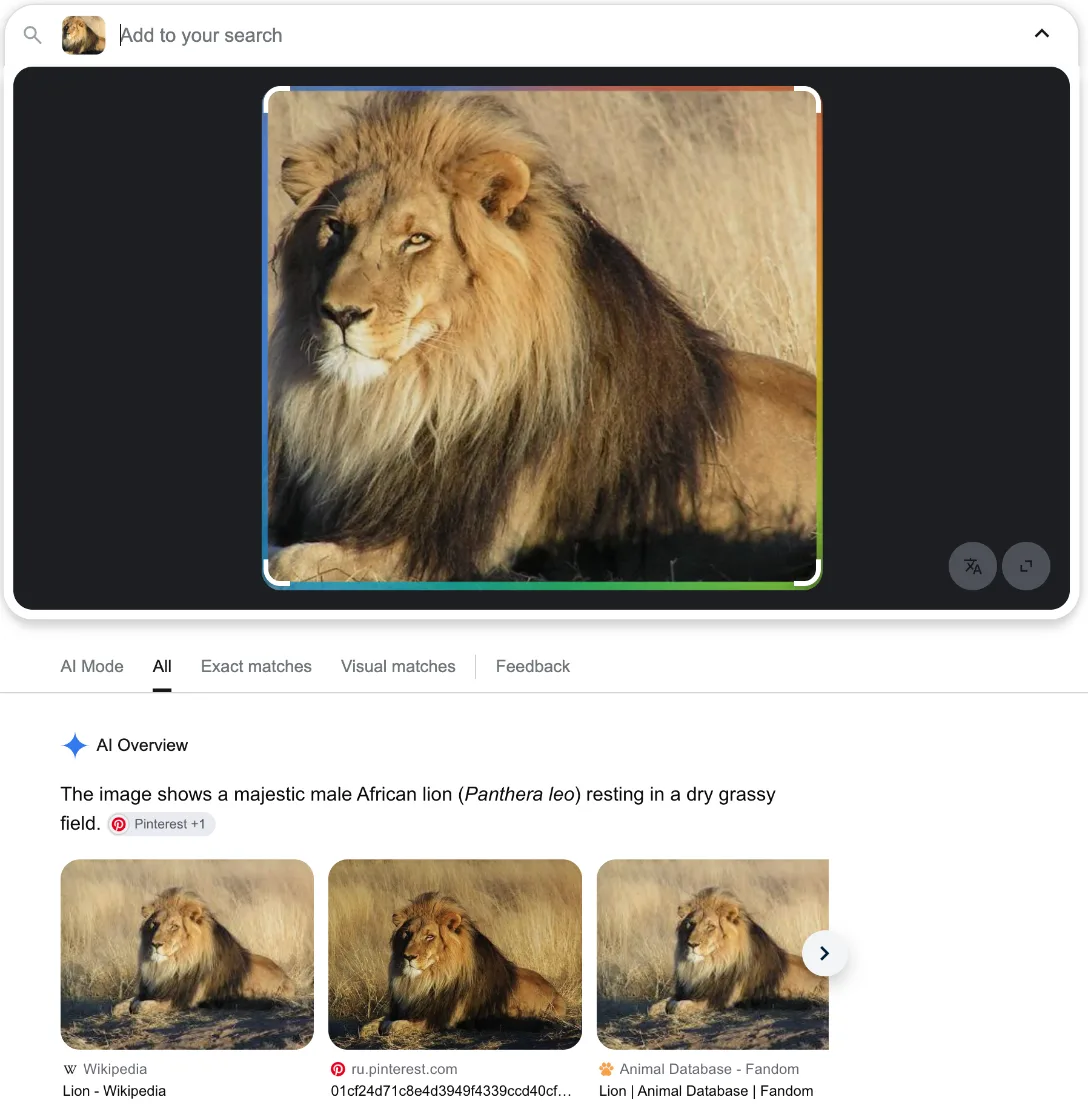Open the 'Lion - Wikipedia' link
Screen dimensions: 1088x1120
(114, 1091)
